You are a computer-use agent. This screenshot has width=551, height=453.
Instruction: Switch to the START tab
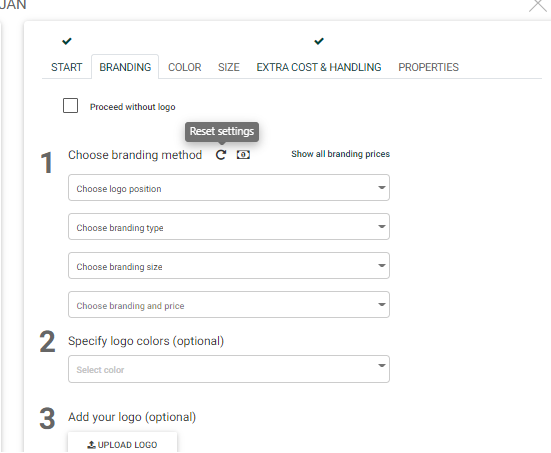66,67
